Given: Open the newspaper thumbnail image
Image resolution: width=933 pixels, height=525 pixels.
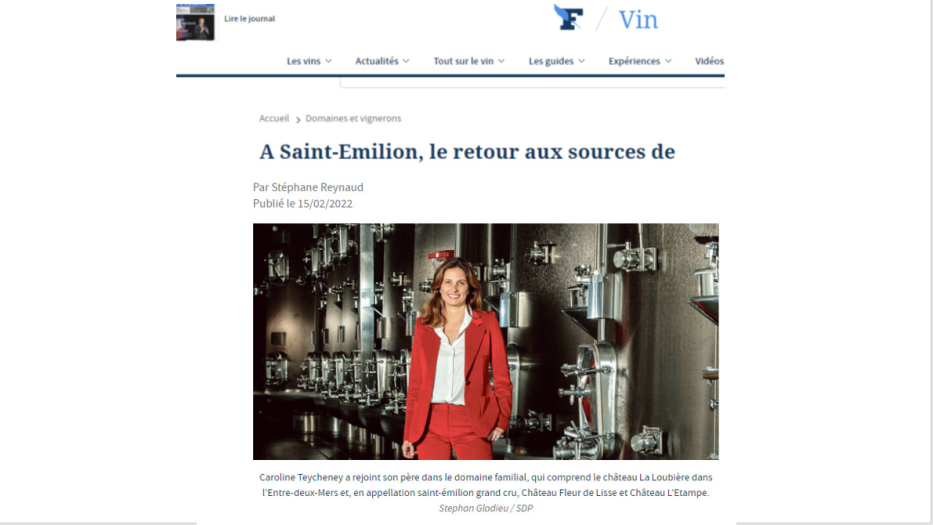Looking at the screenshot, I should coord(195,22).
